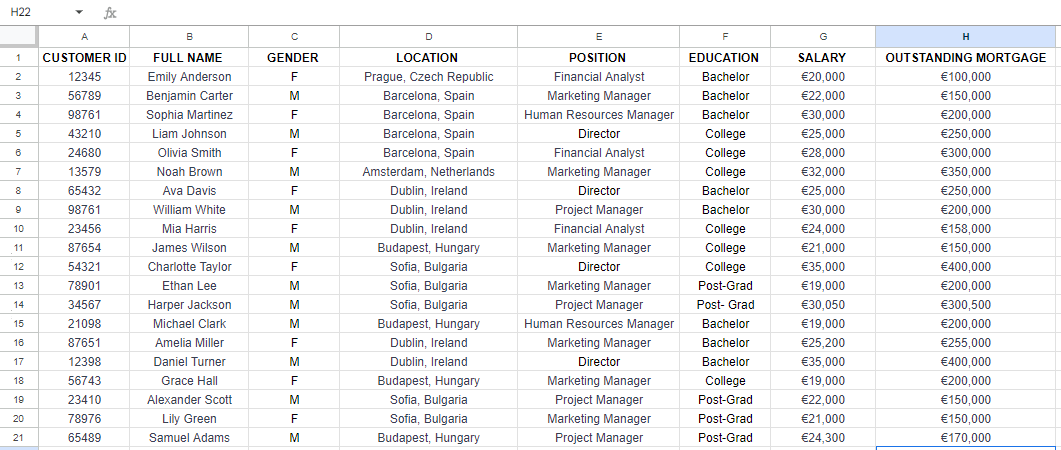The image size is (1061, 450).
Task: Click the Samuel Adams name cell
Action: 189,438
